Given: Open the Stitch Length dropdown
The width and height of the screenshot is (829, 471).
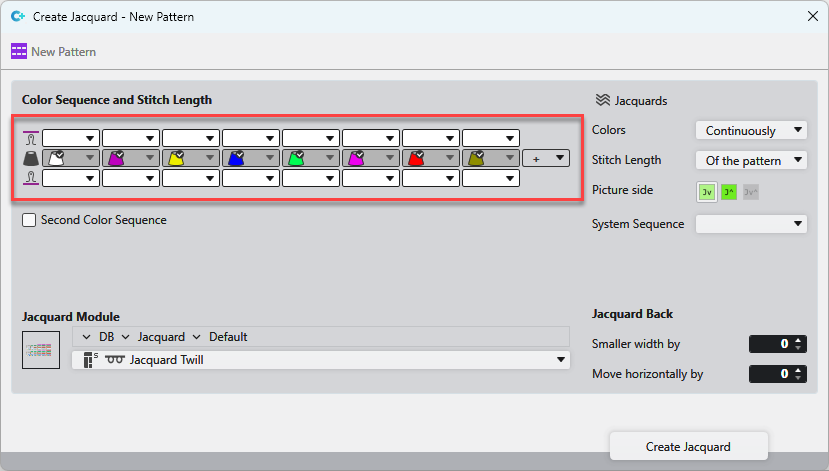Looking at the screenshot, I should tap(750, 160).
